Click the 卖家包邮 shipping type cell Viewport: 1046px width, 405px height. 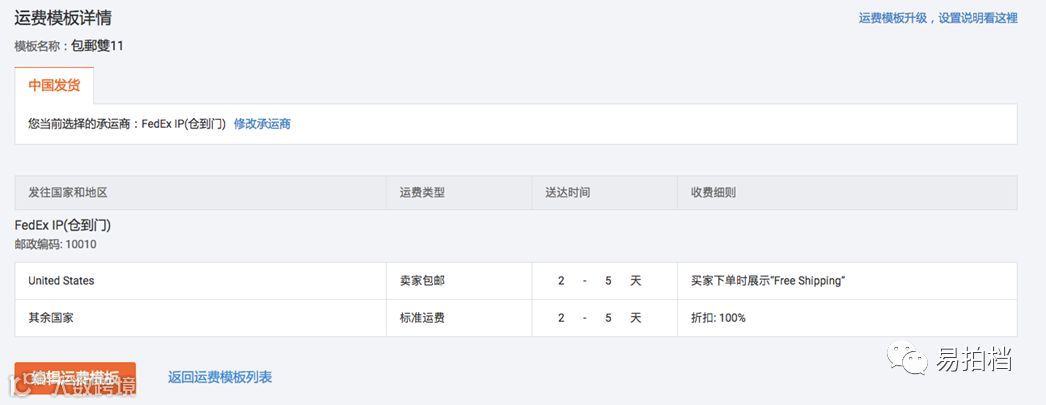[421, 281]
